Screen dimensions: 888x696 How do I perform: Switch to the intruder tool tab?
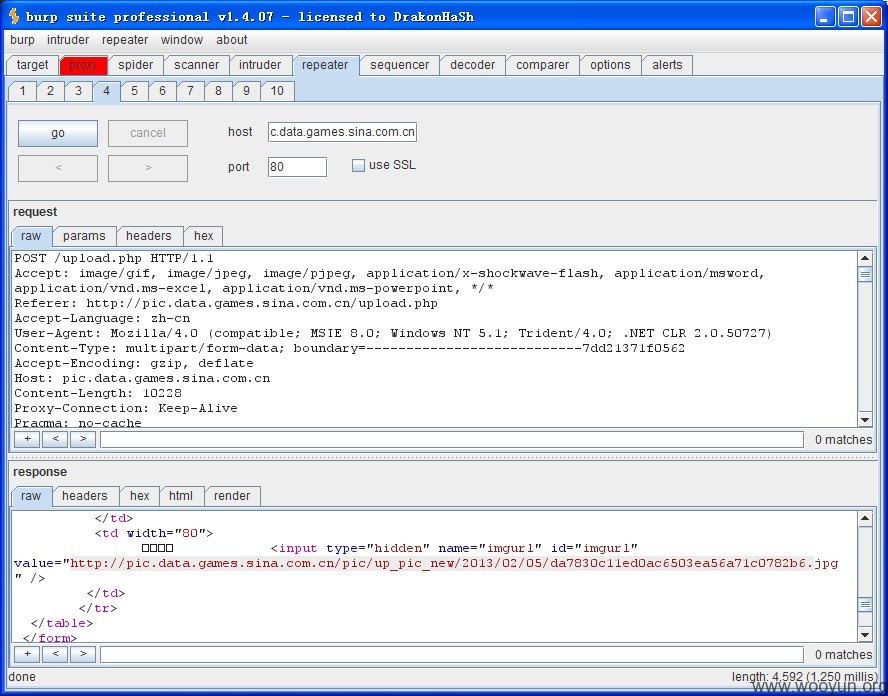[x=260, y=65]
